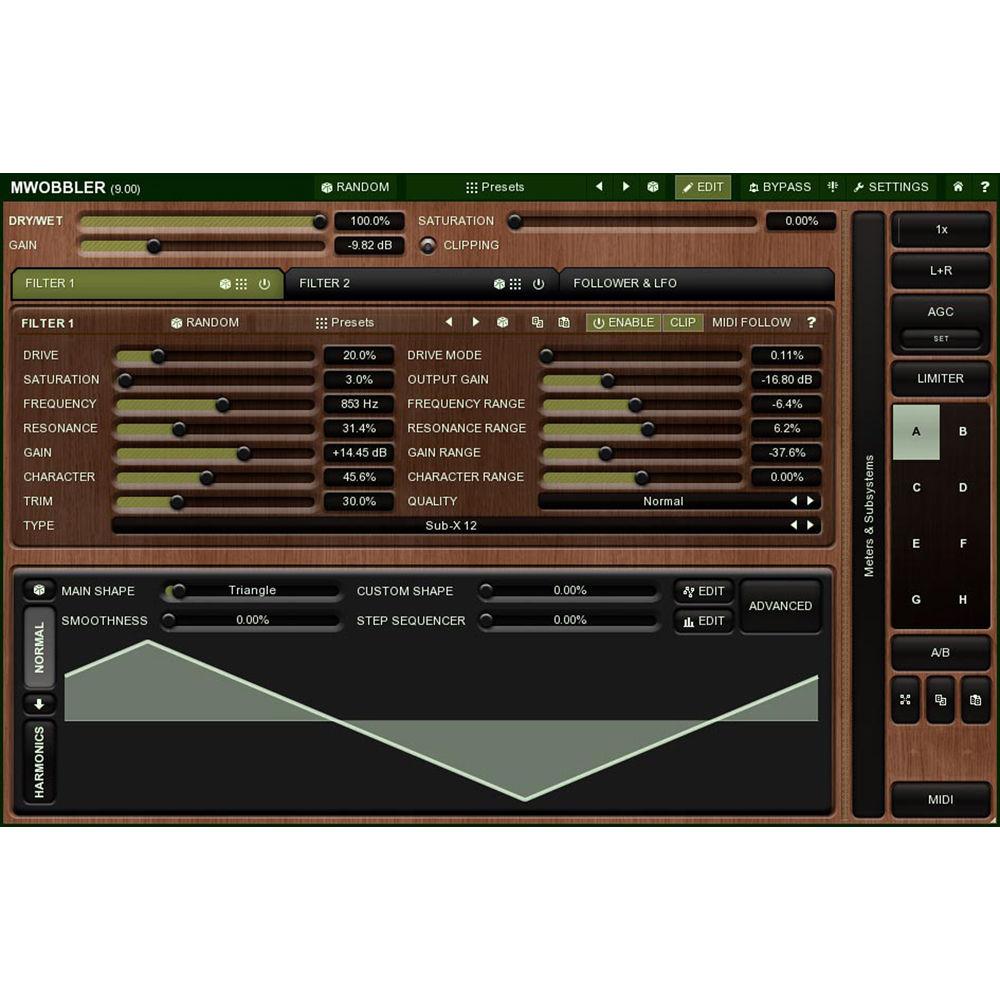Click the dice icon on the FILTER 1 tab
The width and height of the screenshot is (1000, 1000).
[x=228, y=283]
